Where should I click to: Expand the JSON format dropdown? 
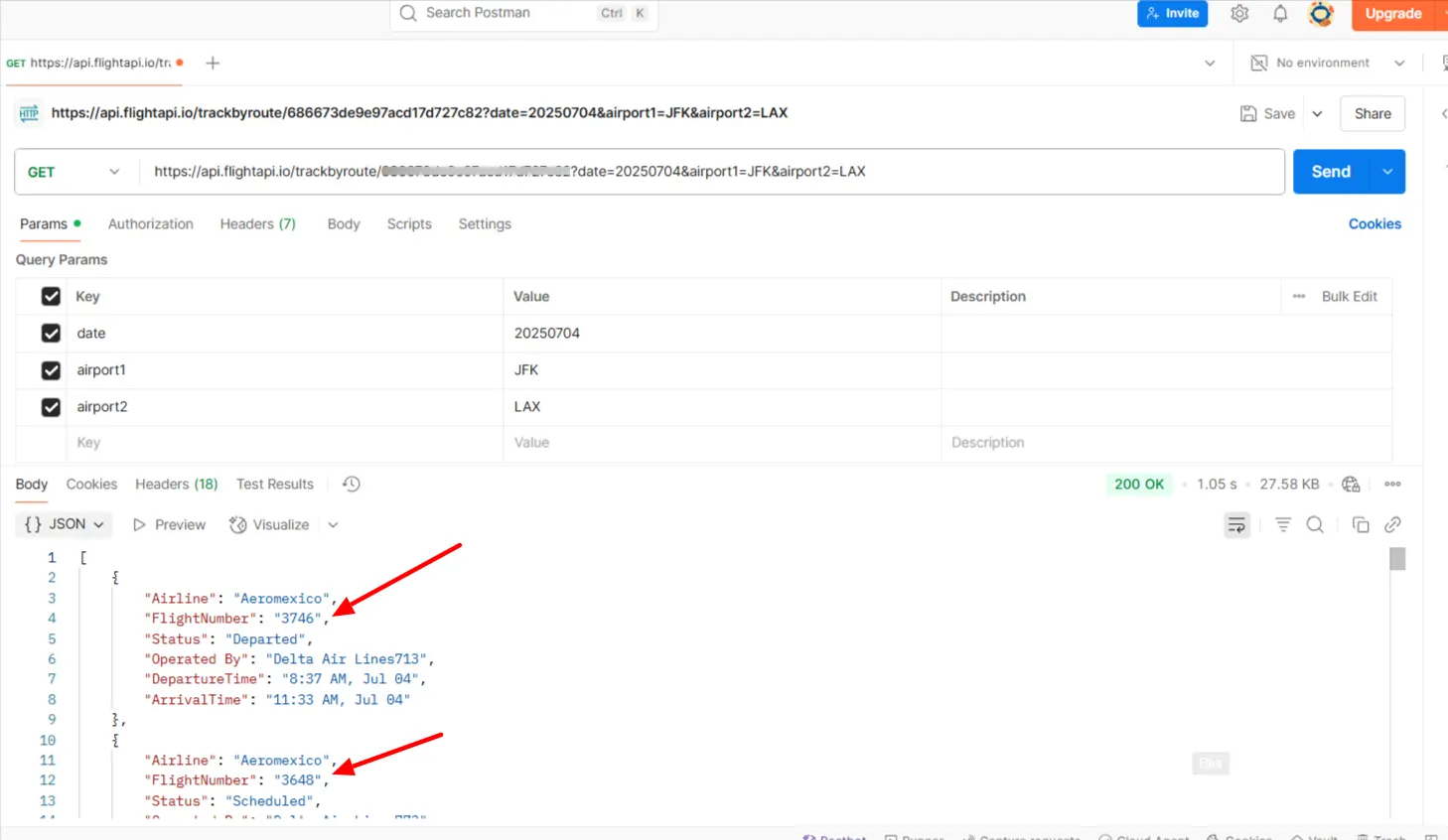pyautogui.click(x=64, y=524)
